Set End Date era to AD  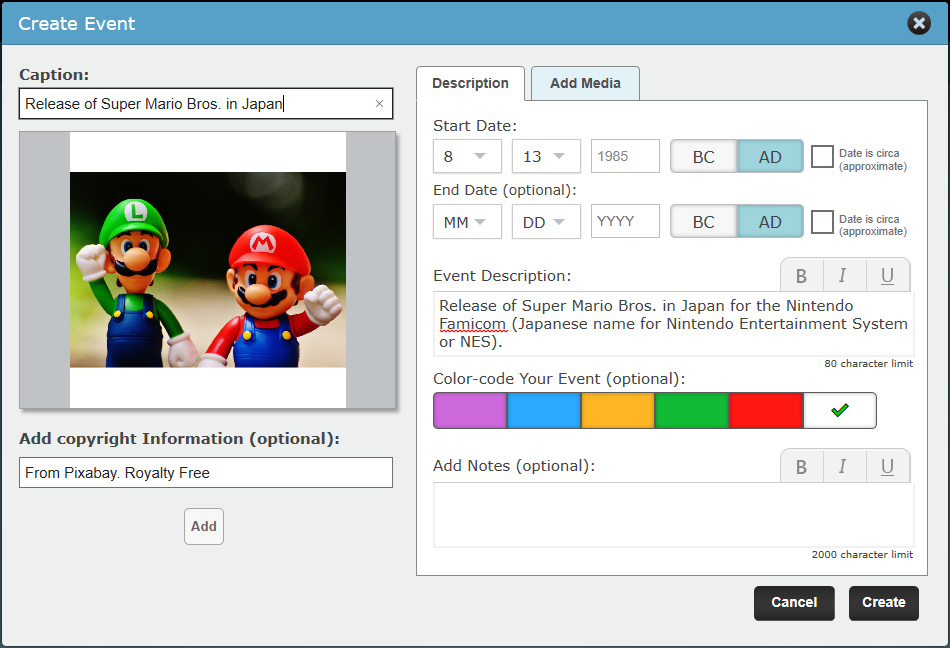coord(770,222)
